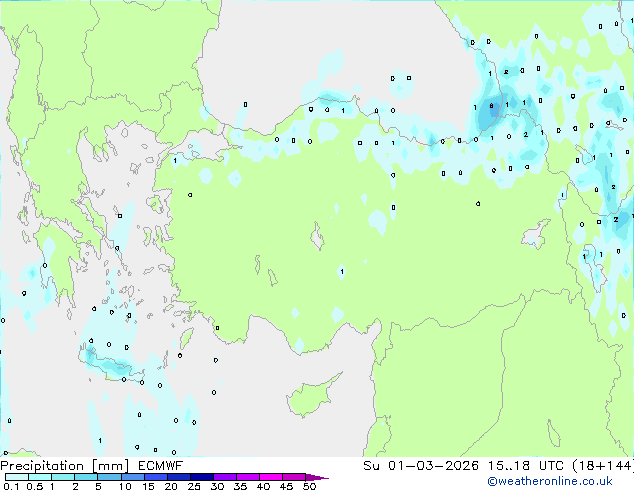Click the 1–2 mm legend color swatch
This screenshot has width=634, height=490.
63,477
